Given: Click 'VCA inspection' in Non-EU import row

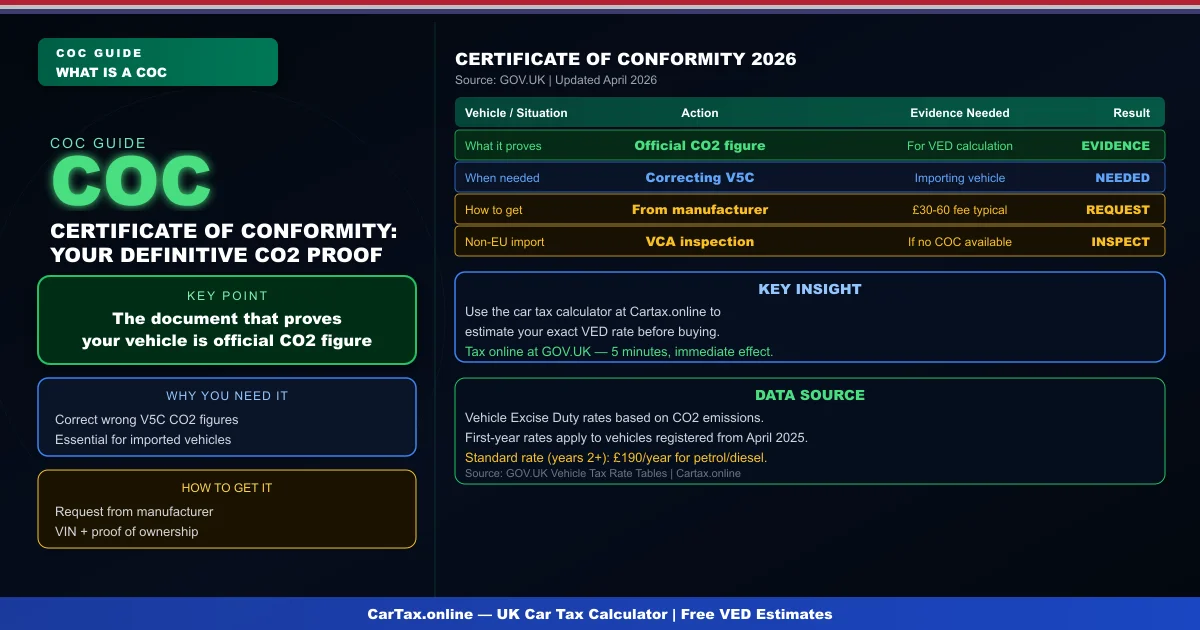Looking at the screenshot, I should point(699,242).
